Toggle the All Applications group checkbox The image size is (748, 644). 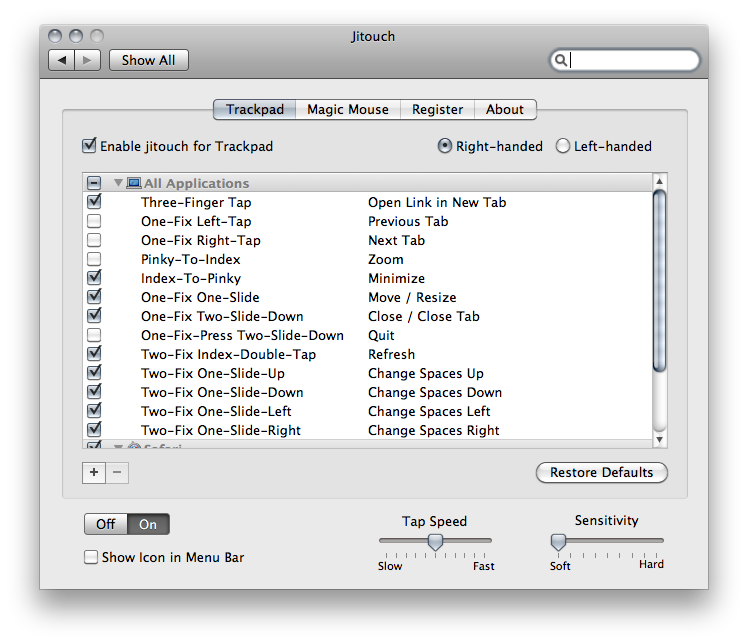94,183
